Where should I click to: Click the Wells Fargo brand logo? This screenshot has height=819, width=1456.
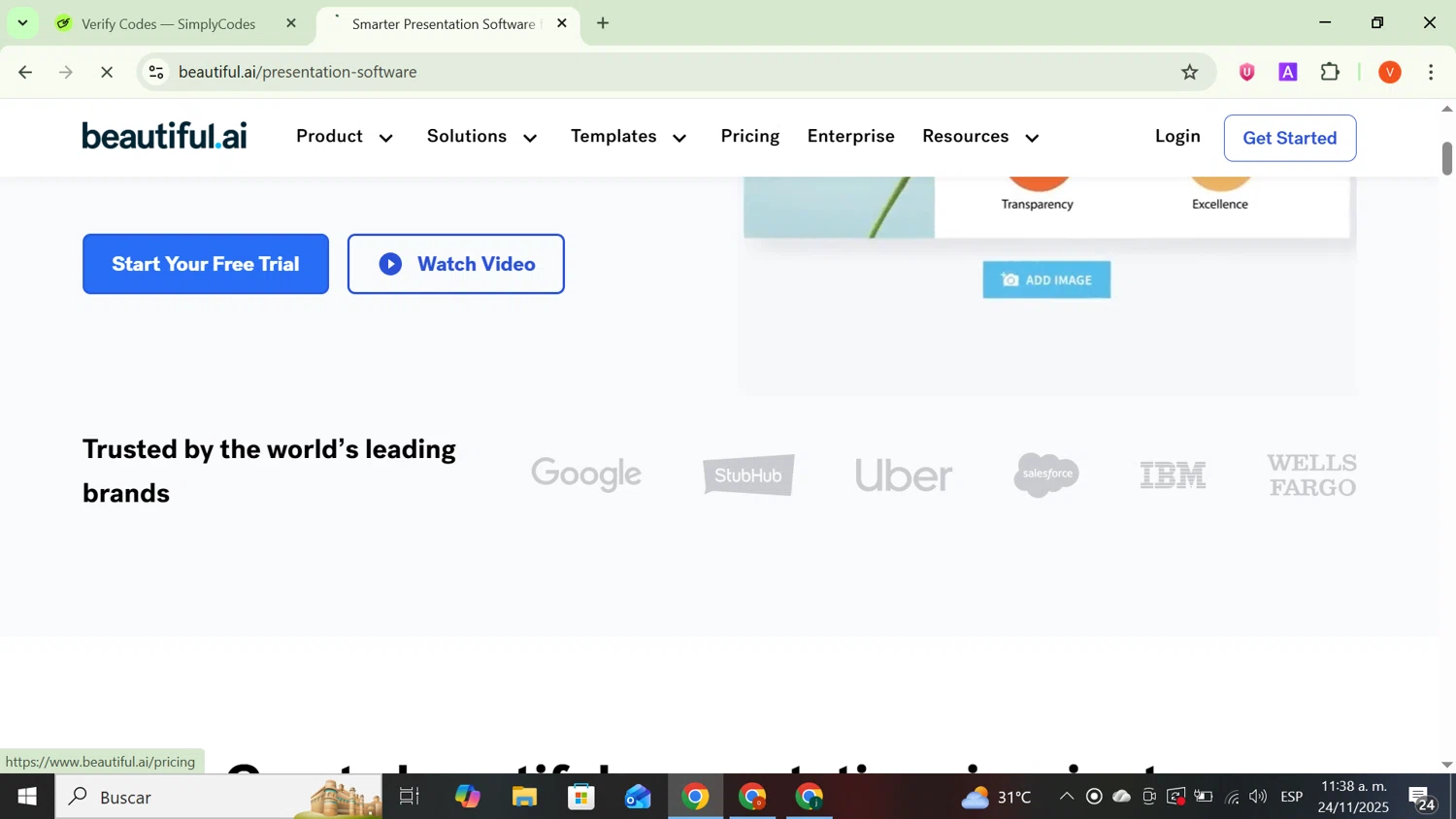[1311, 475]
